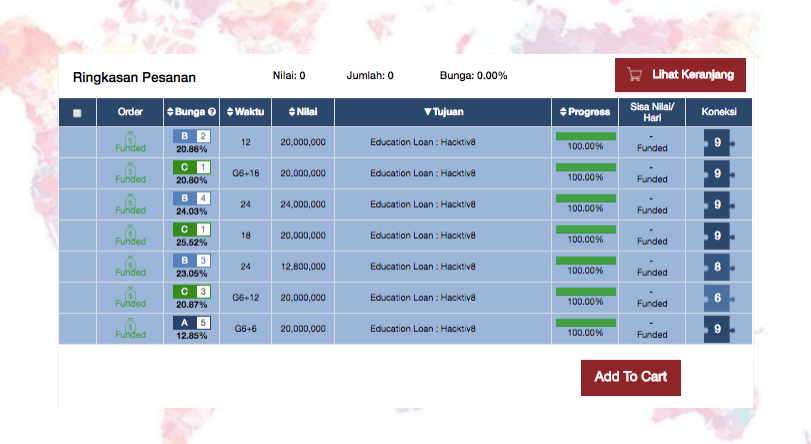Click the A5 grade badge at 12.85%
The width and height of the screenshot is (811, 444).
point(191,323)
